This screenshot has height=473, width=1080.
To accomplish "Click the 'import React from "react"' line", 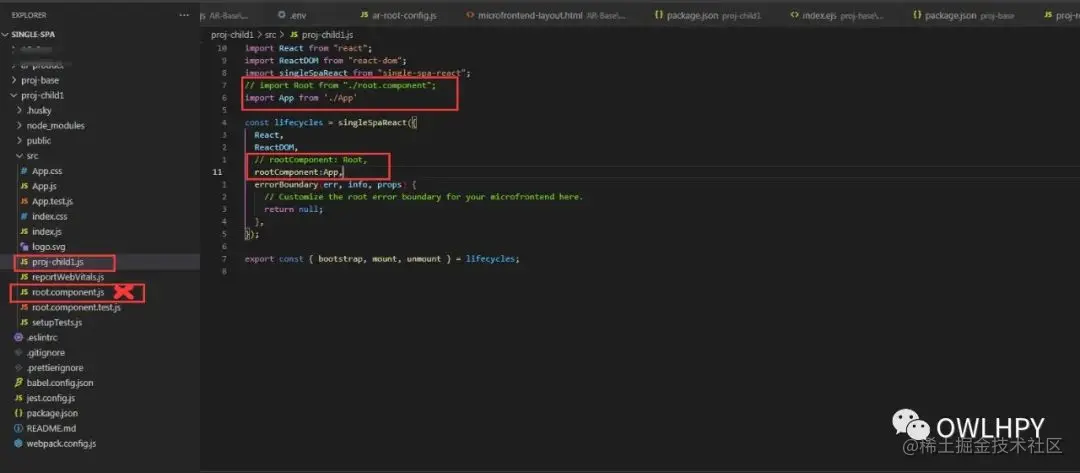I will [309, 48].
